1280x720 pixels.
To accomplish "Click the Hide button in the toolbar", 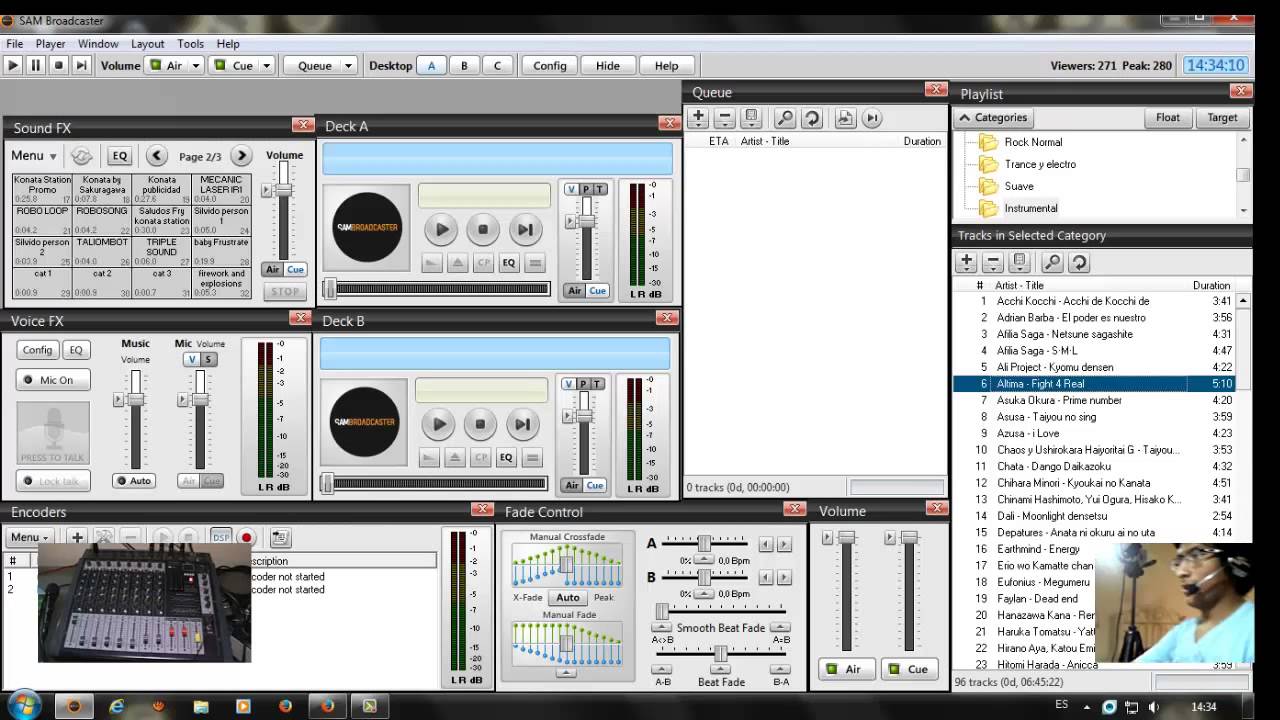I will pyautogui.click(x=608, y=65).
